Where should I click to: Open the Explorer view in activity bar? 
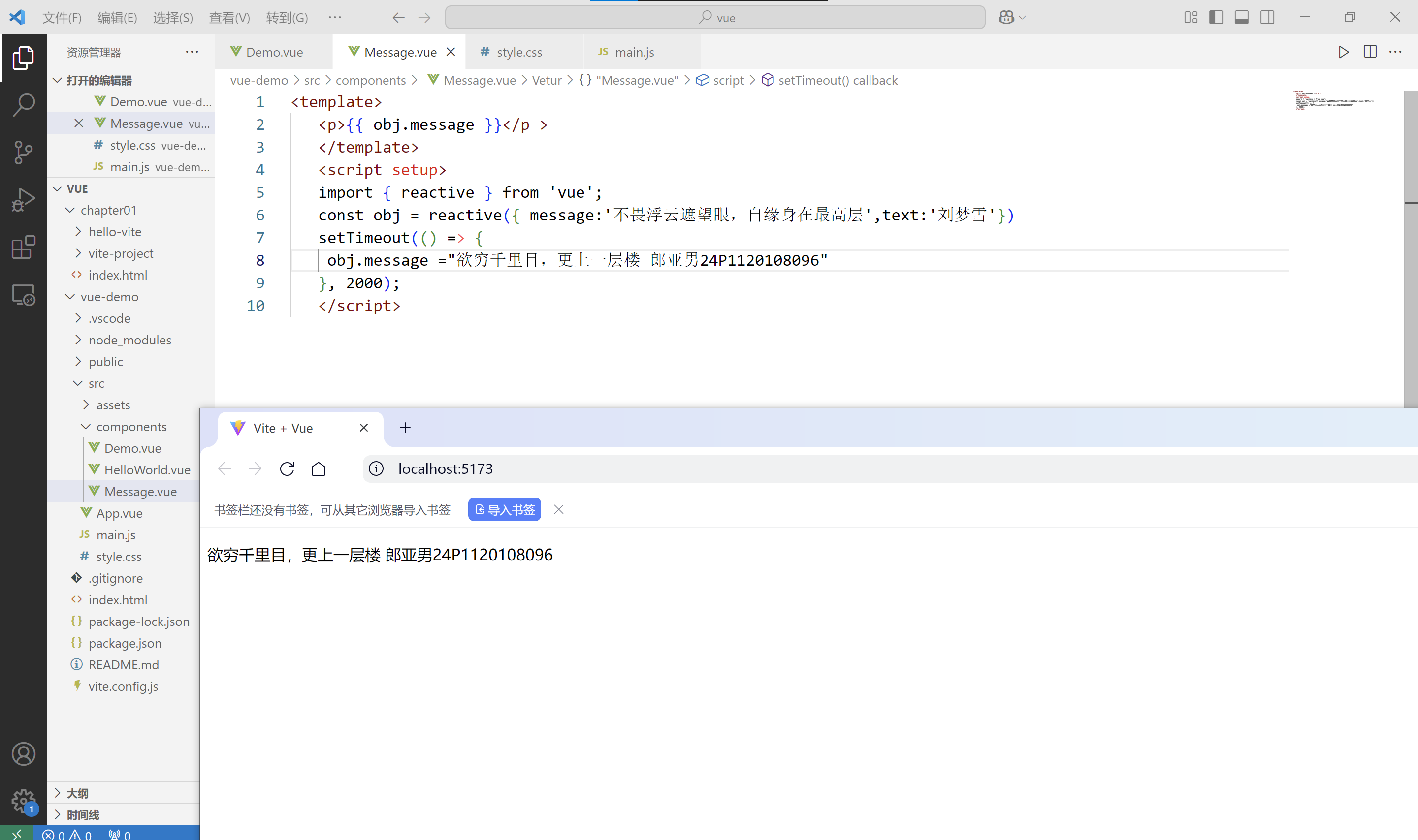[x=23, y=58]
